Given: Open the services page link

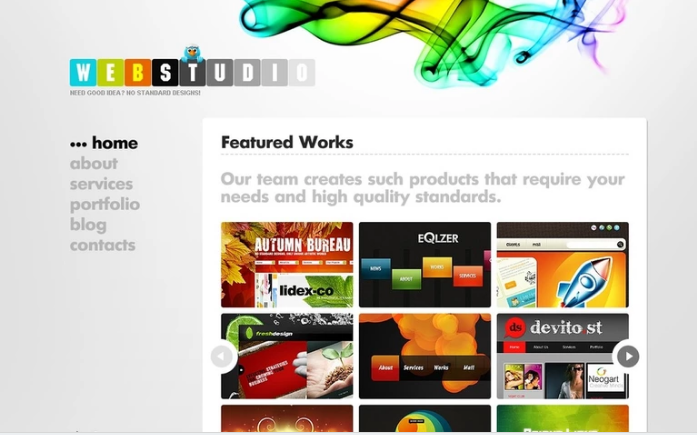Looking at the screenshot, I should coord(101,184).
